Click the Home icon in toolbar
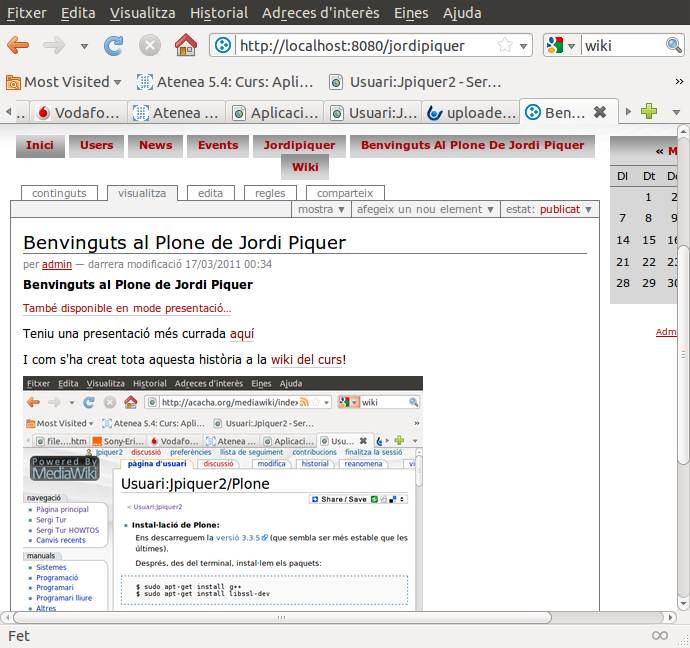690x648 pixels. coord(185,45)
